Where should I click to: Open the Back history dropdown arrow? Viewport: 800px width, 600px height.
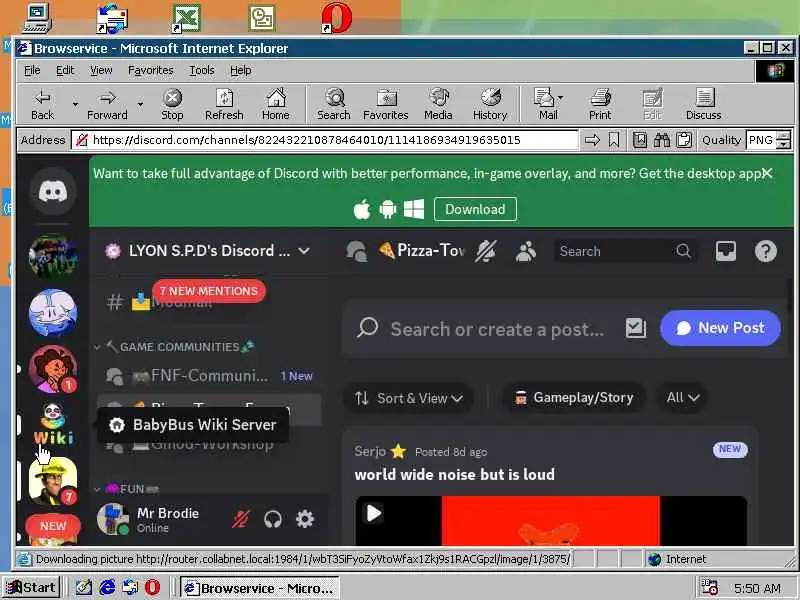pos(75,105)
